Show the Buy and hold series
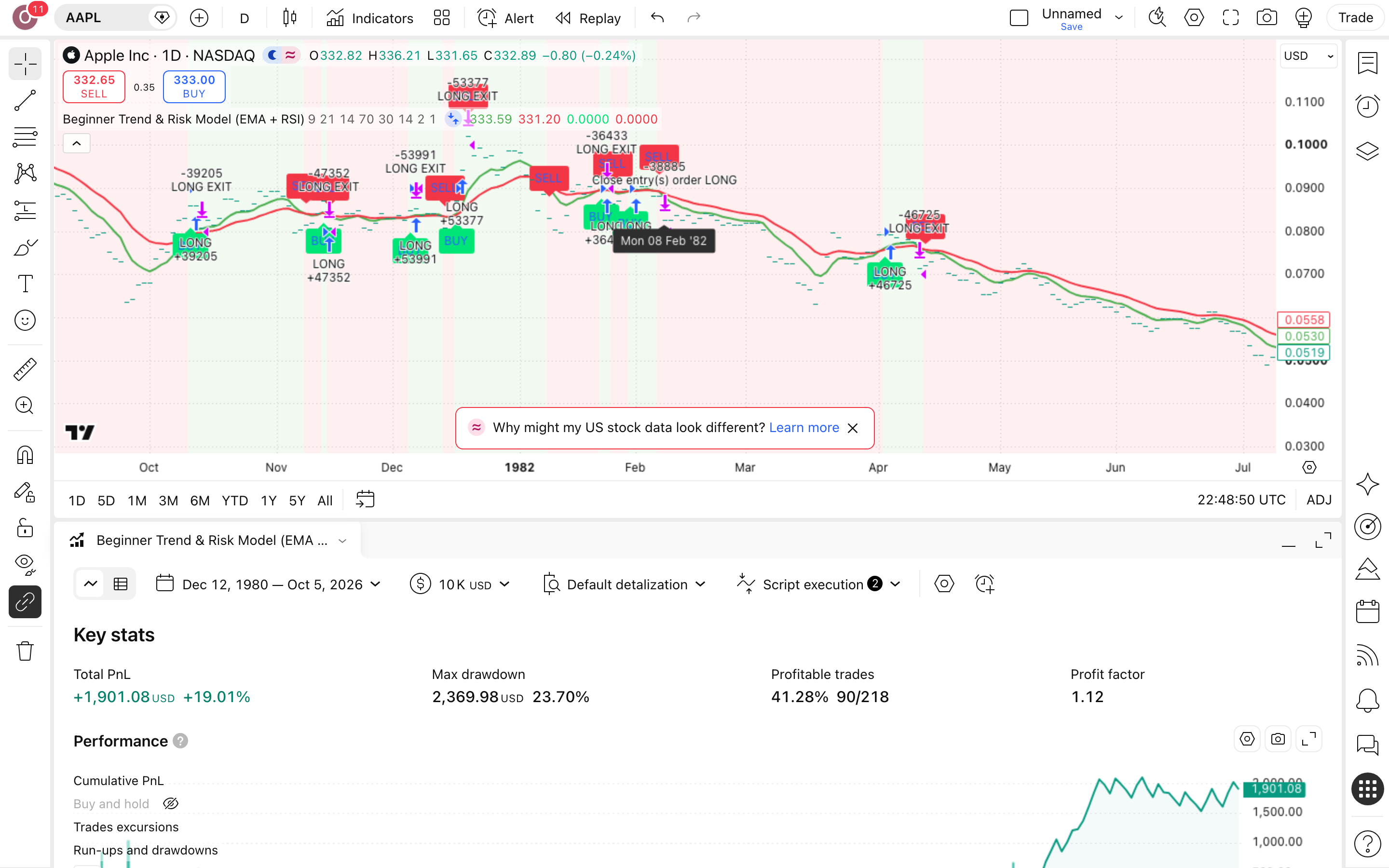This screenshot has height=868, width=1389. 170,804
